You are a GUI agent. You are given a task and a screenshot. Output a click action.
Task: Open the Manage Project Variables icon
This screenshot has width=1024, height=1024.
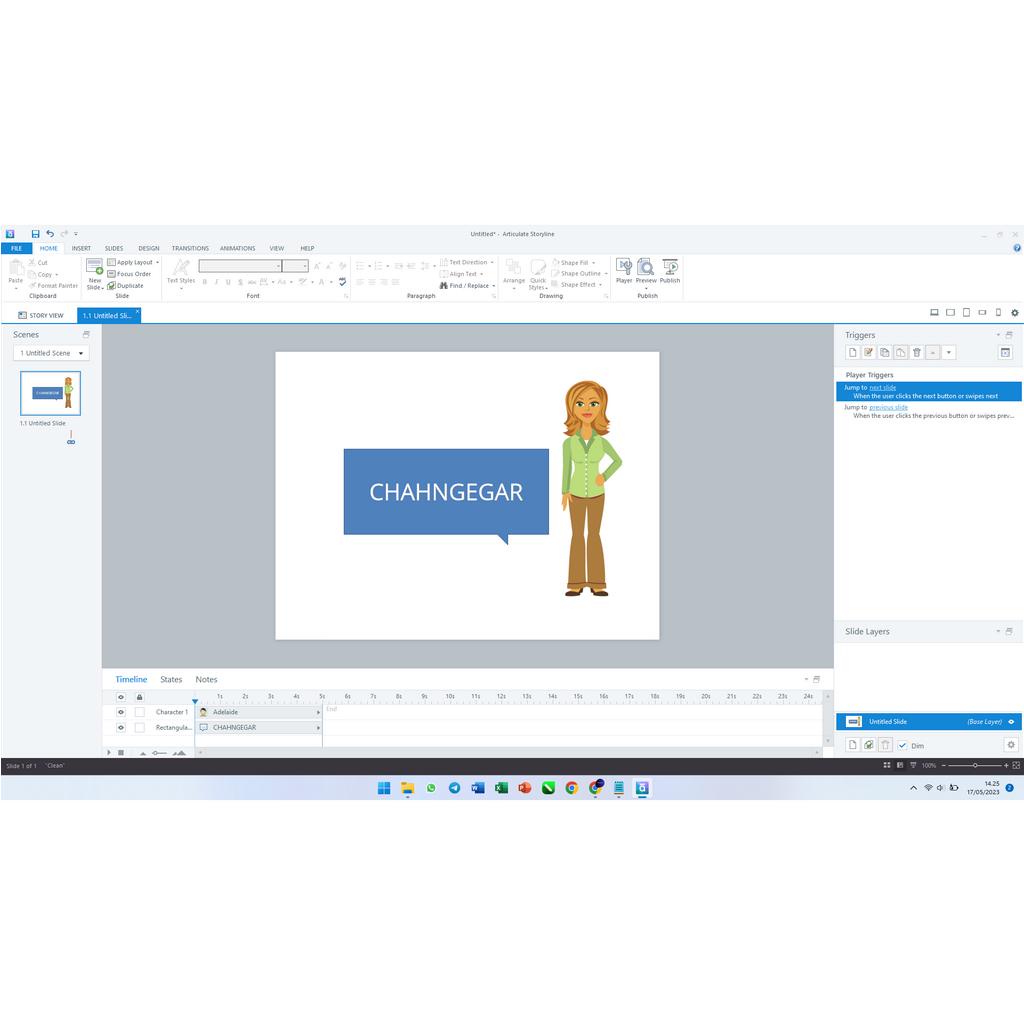tap(1005, 352)
